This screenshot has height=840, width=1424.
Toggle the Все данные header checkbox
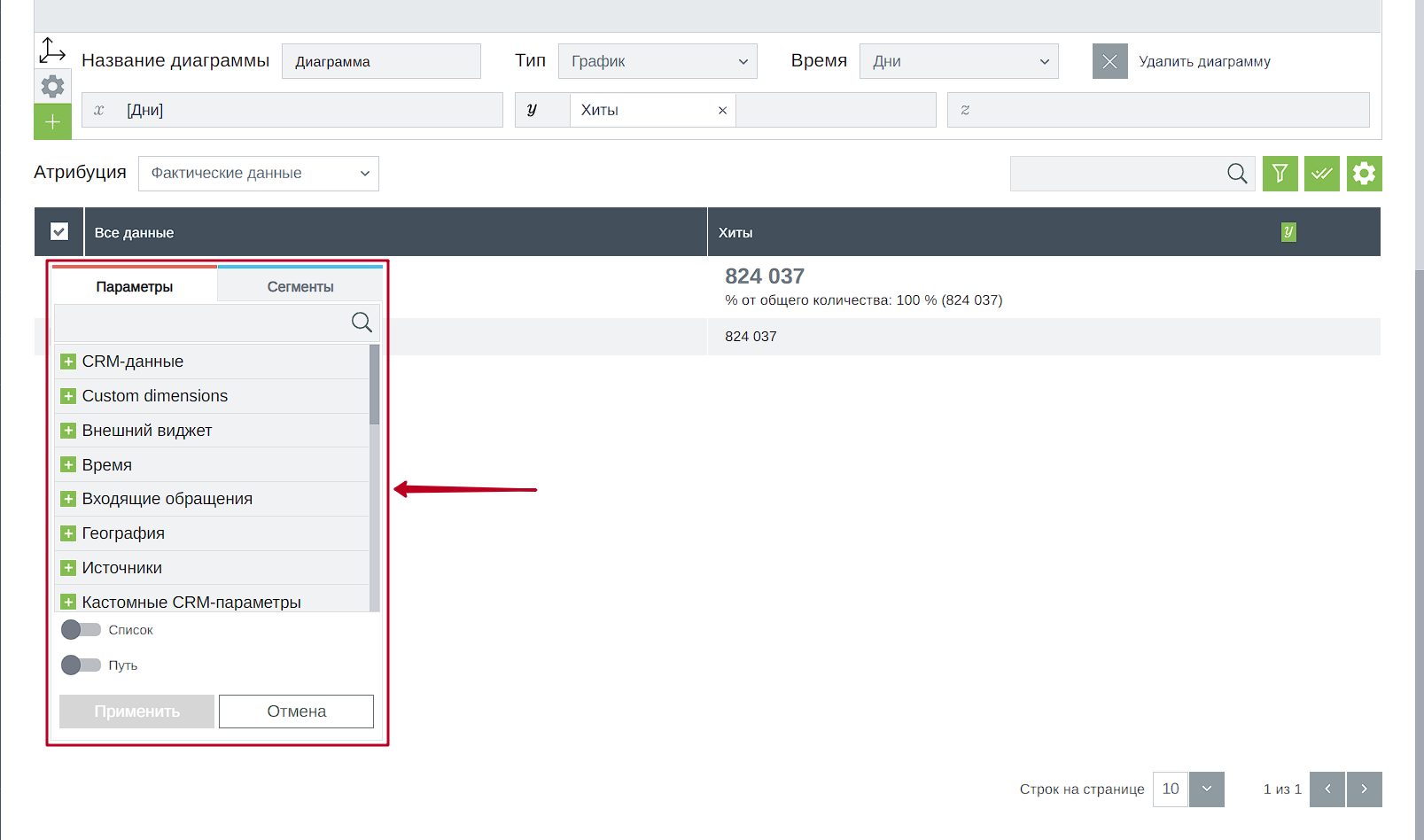(x=59, y=232)
